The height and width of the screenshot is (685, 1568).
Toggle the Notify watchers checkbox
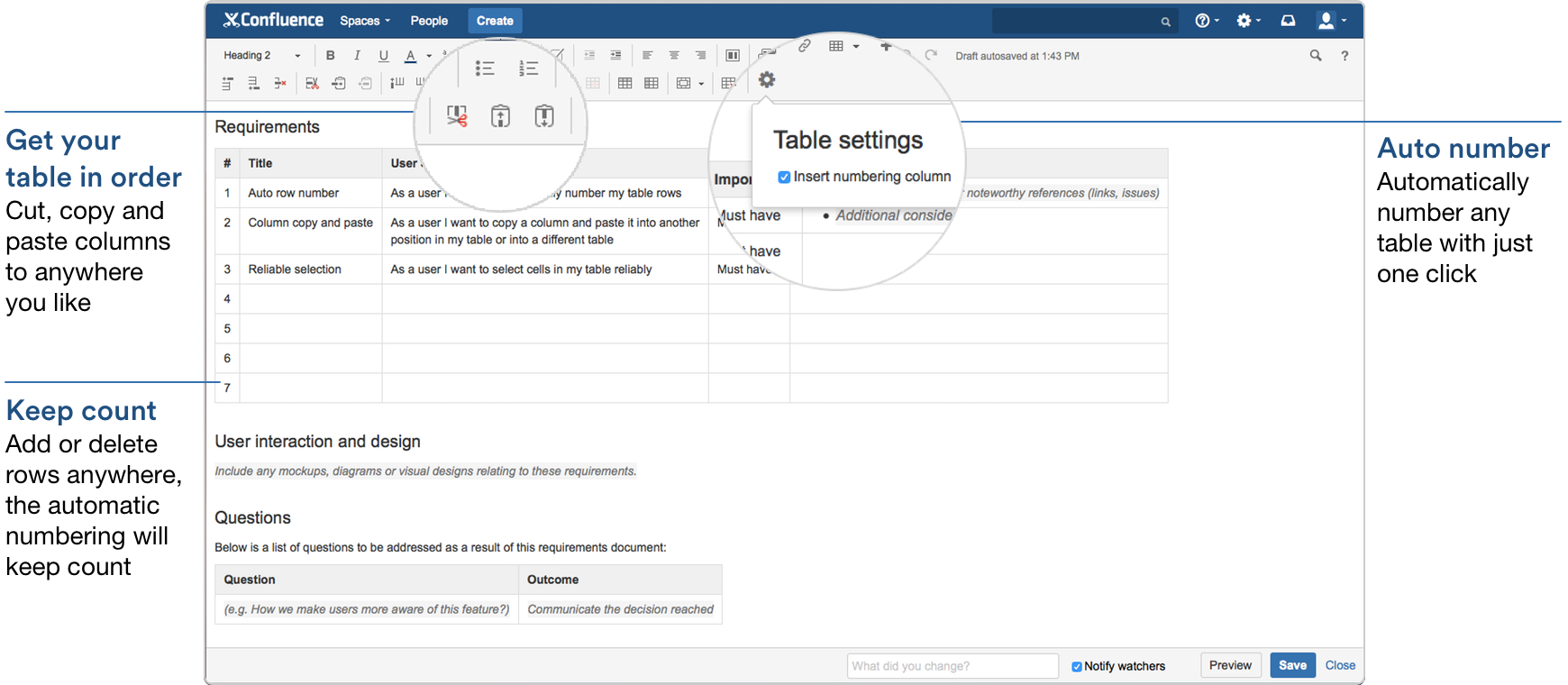tap(1076, 667)
